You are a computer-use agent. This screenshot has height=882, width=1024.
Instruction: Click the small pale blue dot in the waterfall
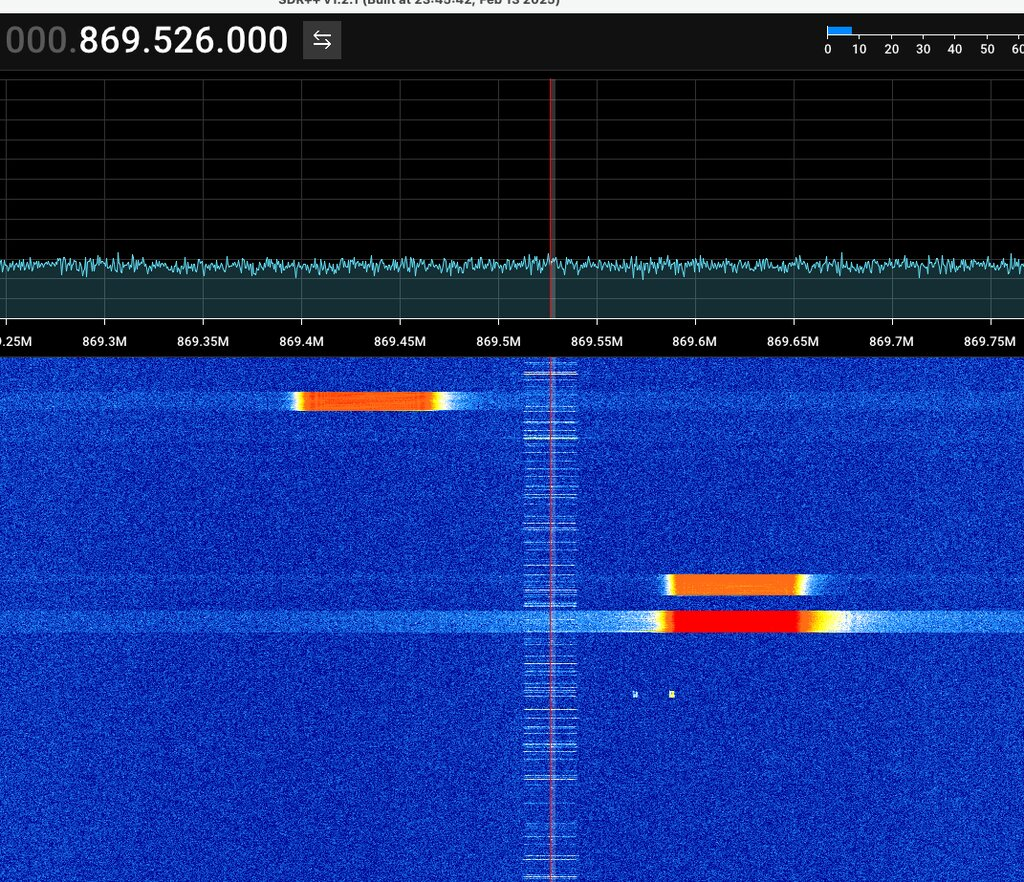[x=635, y=694]
